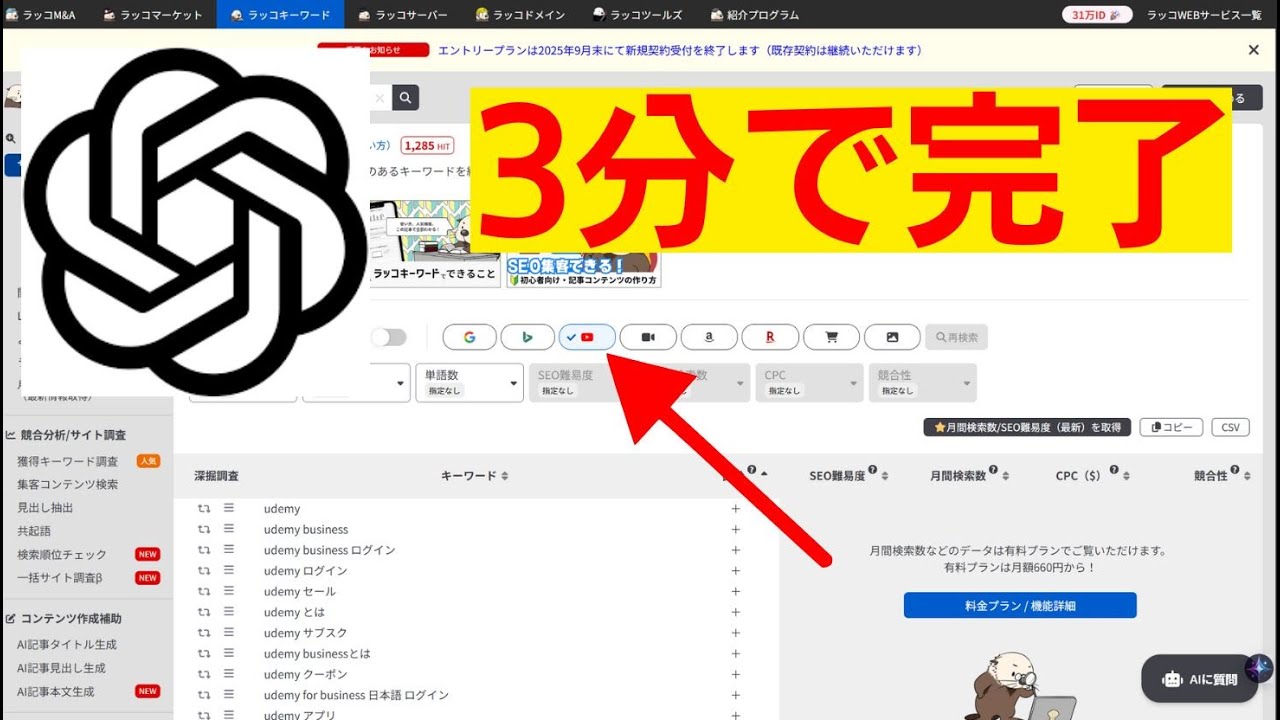Flip the switch left of the source buttons

click(389, 338)
